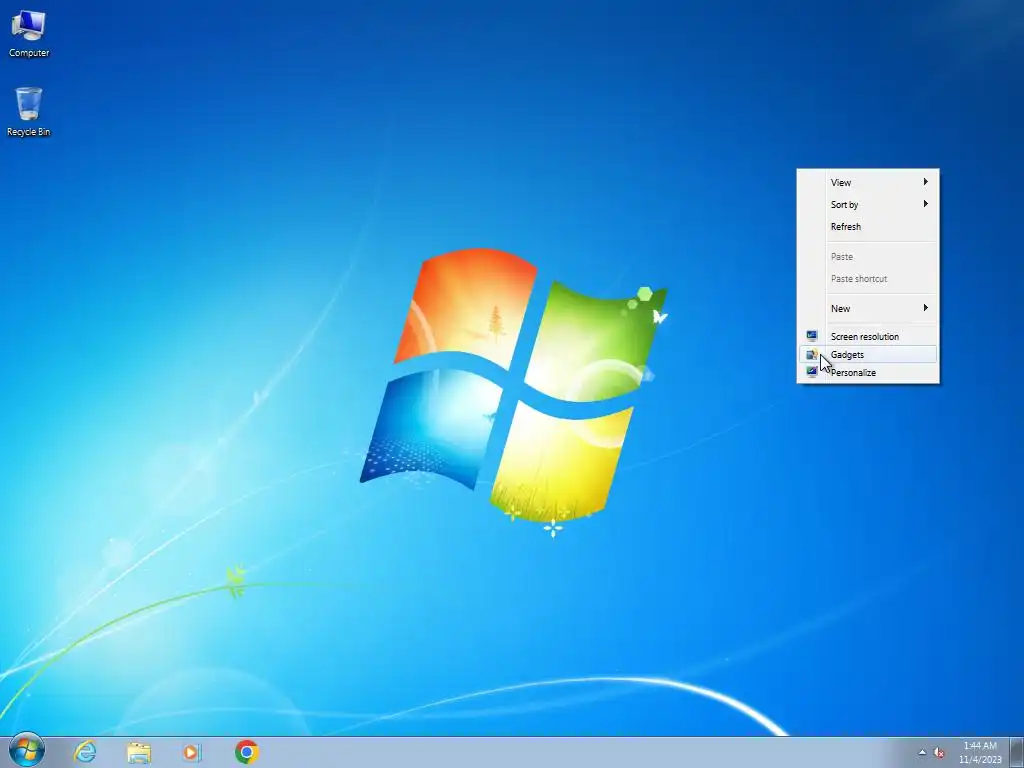Viewport: 1024px width, 768px height.
Task: Select Gadgets in context menu
Action: click(868, 354)
